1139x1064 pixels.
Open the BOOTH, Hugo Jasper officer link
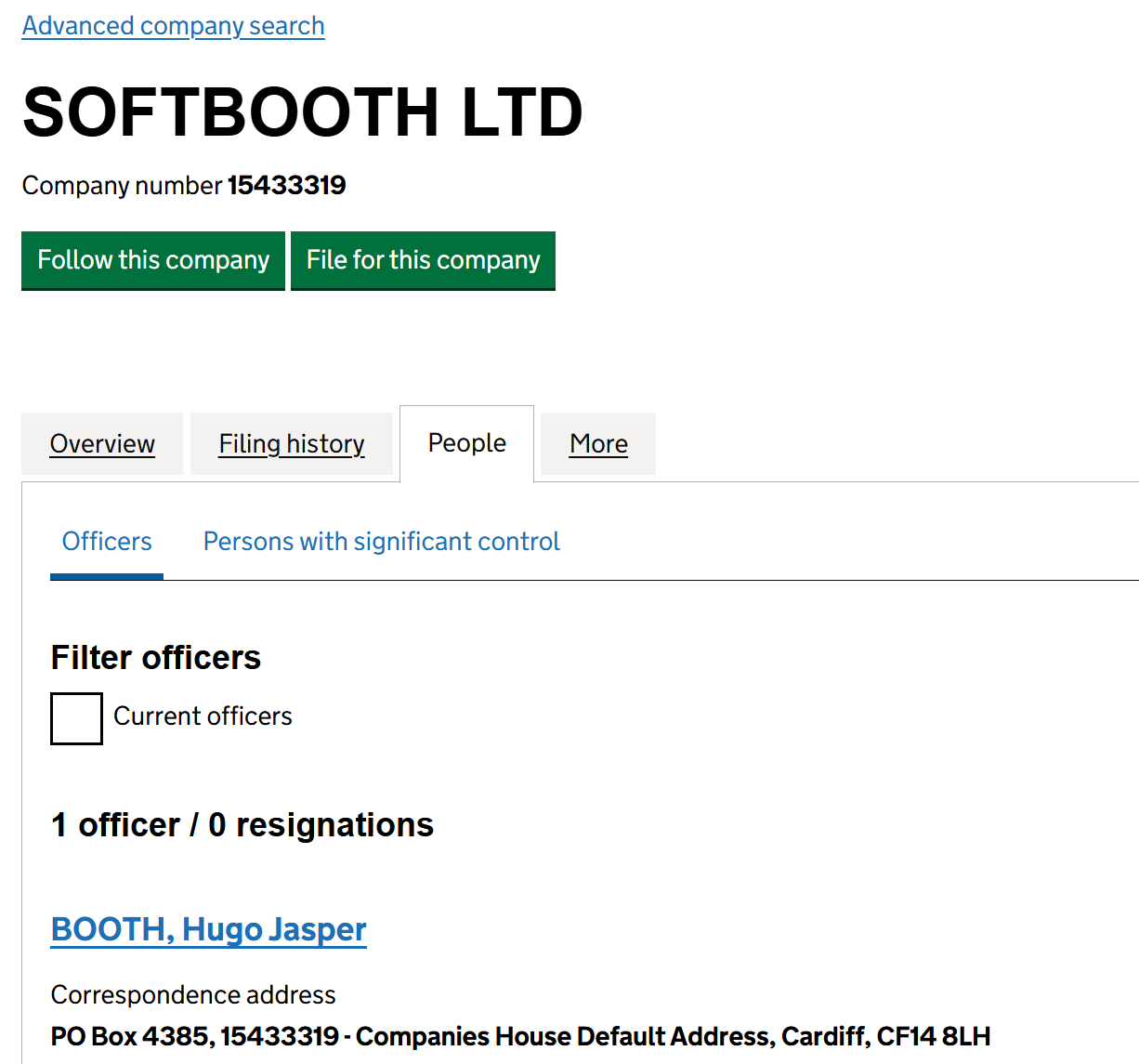[209, 929]
